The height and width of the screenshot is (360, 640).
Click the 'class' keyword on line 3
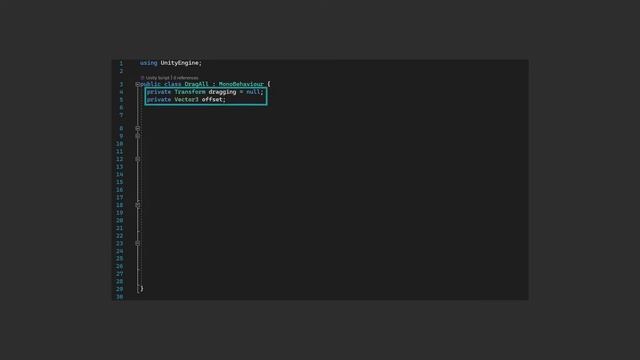pyautogui.click(x=173, y=84)
